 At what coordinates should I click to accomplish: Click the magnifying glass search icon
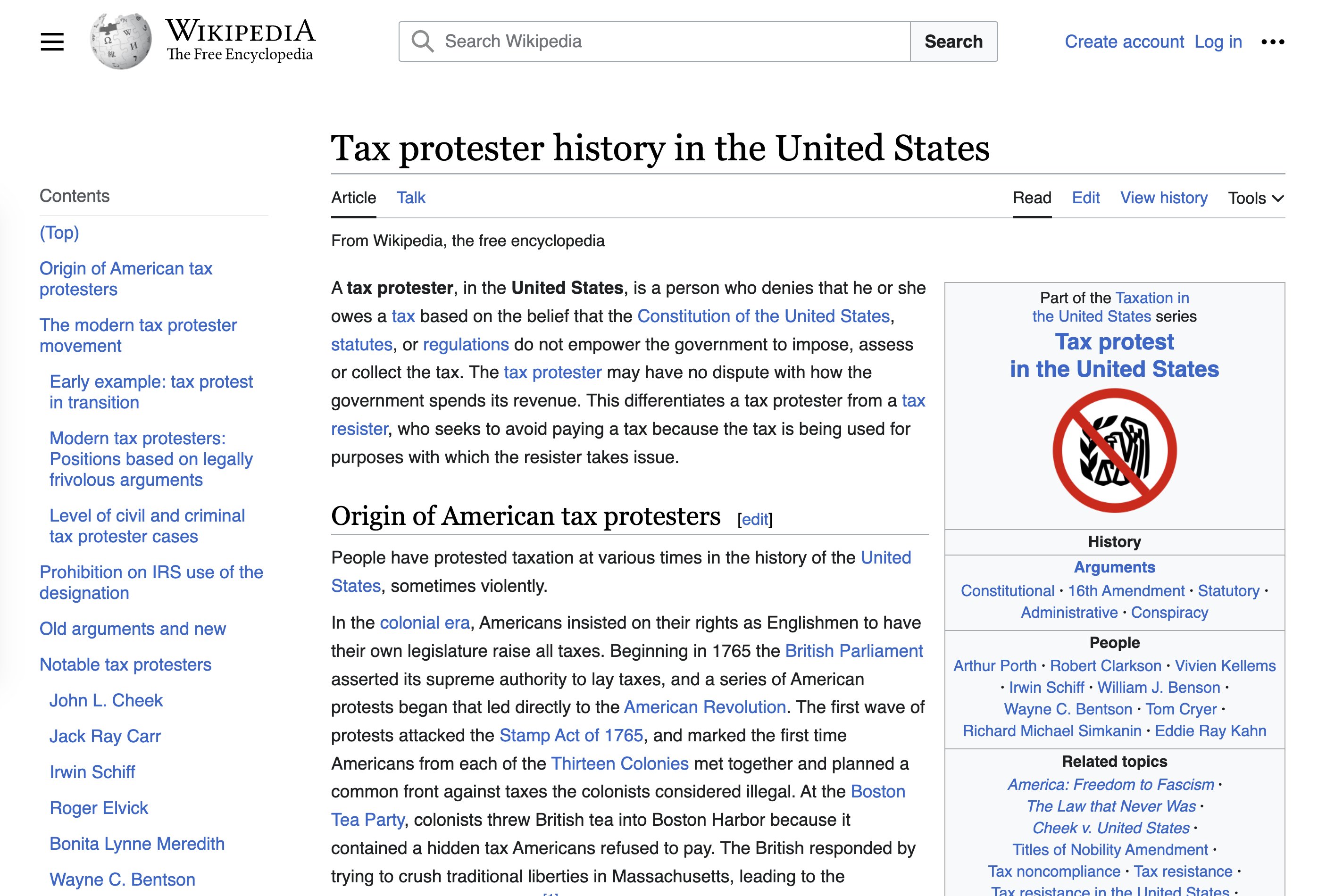(423, 41)
